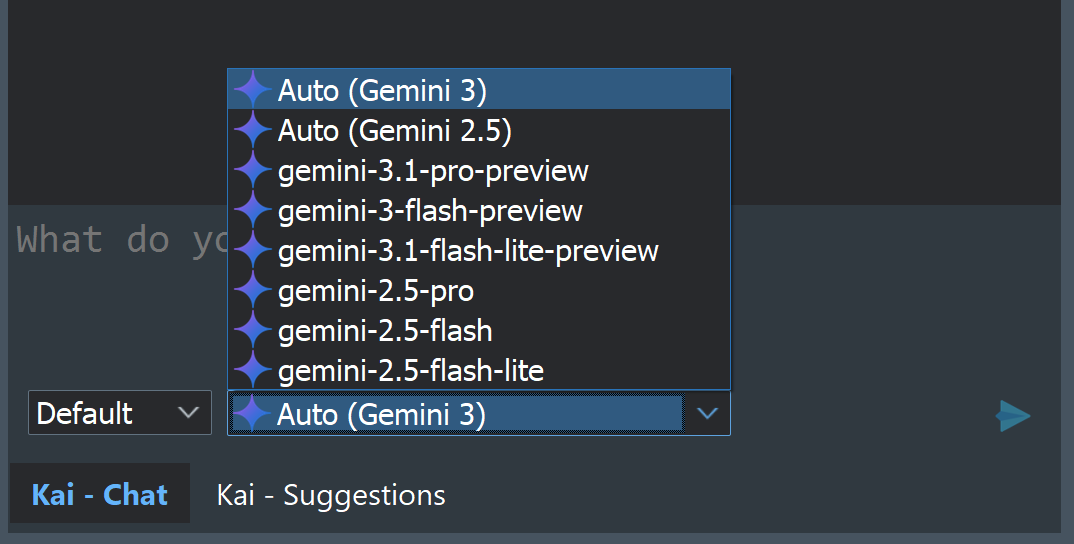Open the Default mode dropdown

click(x=120, y=412)
